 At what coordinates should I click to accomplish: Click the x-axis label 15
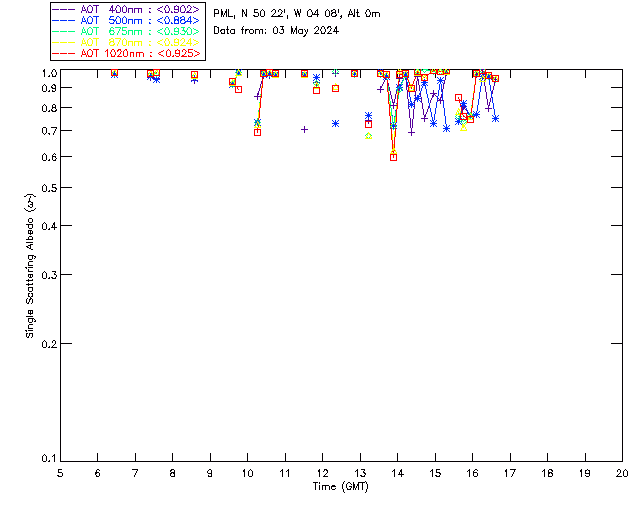[435, 473]
